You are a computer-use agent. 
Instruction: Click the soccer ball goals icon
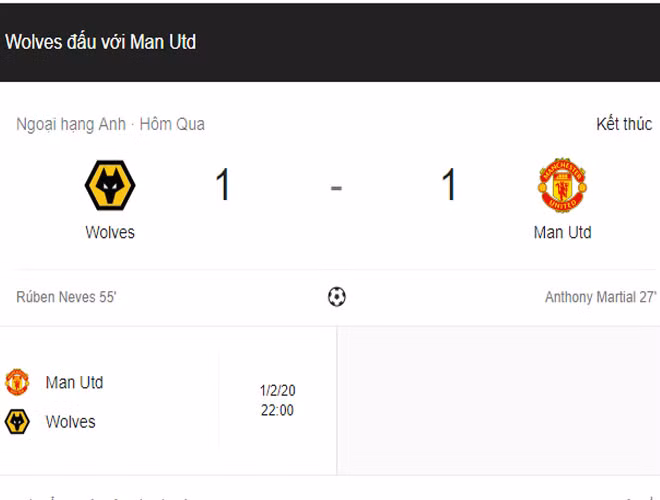(x=337, y=297)
